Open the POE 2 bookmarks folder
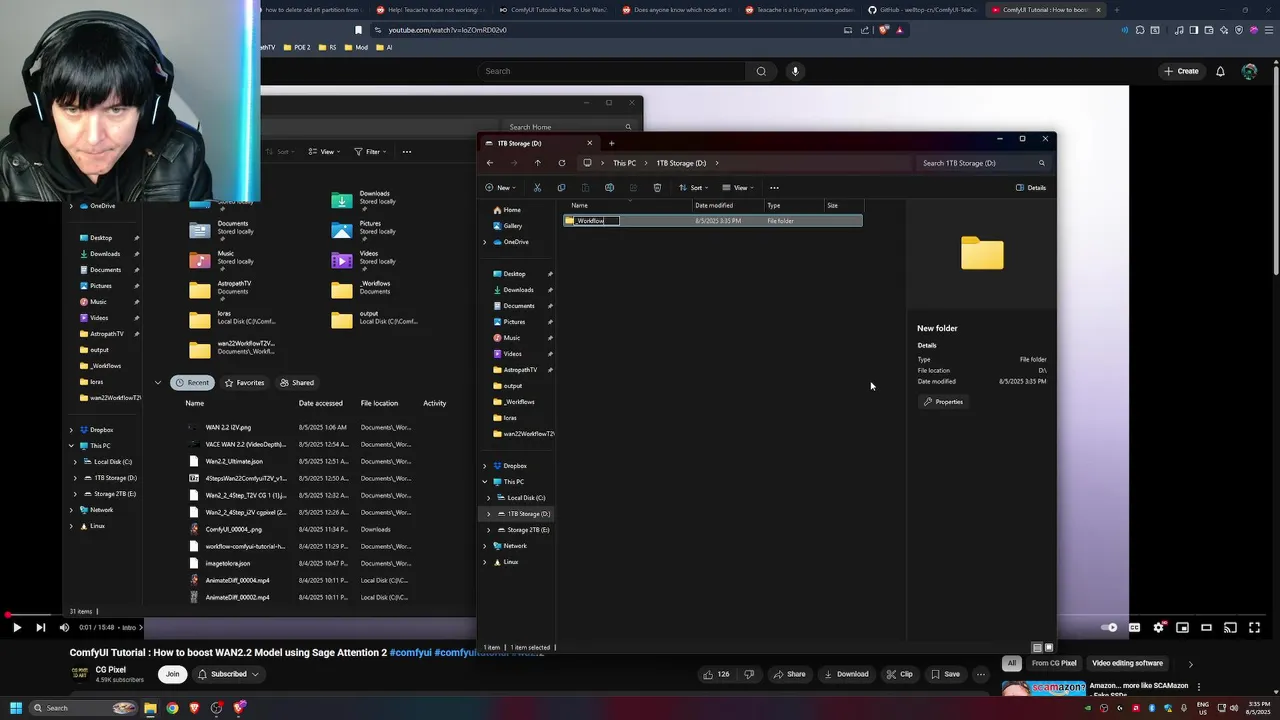Screen dimensions: 1280x720 297,47
